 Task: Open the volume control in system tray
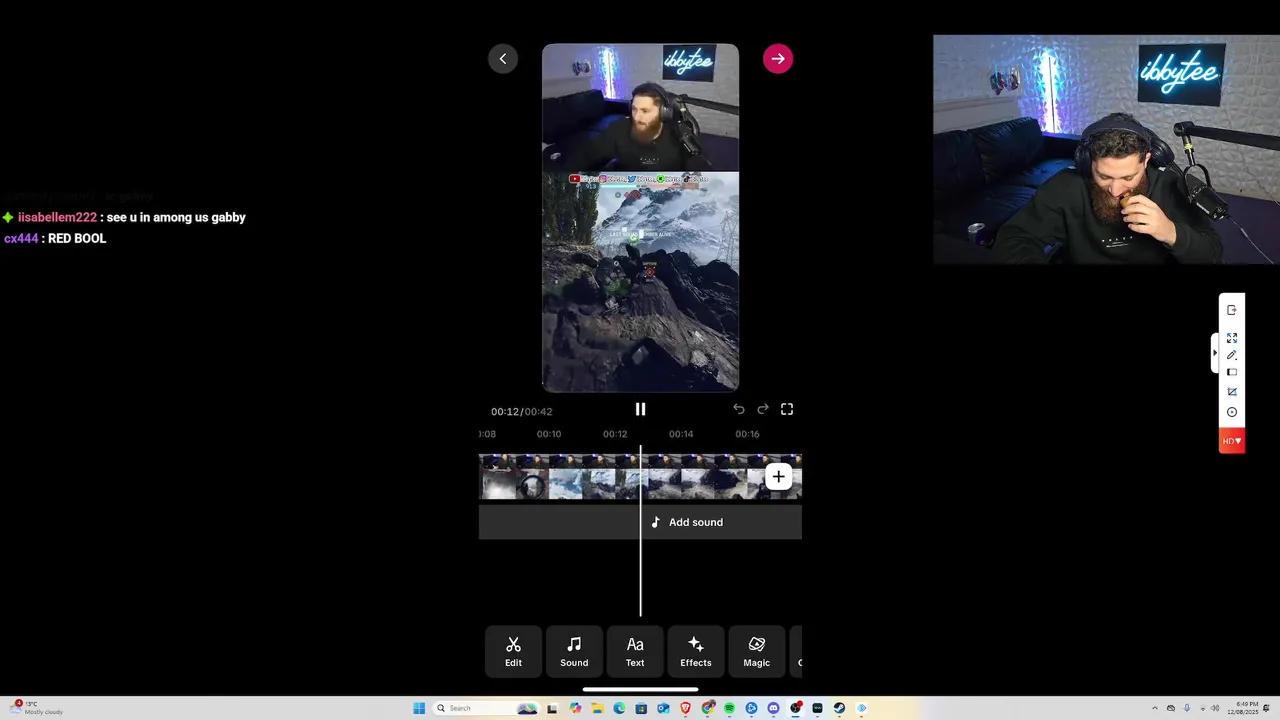[1215, 708]
